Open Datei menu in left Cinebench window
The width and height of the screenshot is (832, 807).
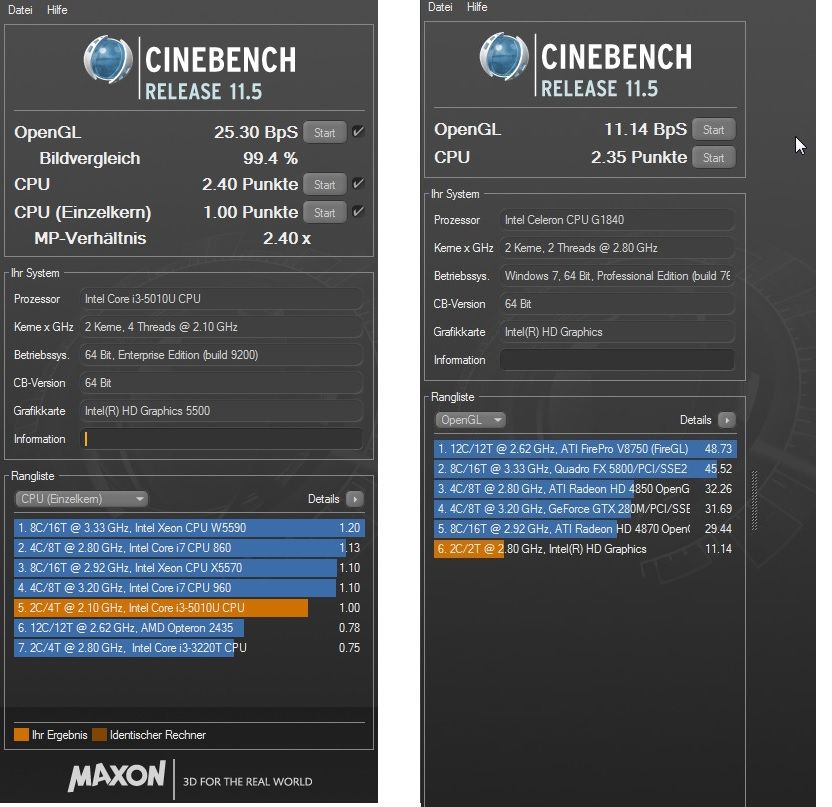[20, 10]
